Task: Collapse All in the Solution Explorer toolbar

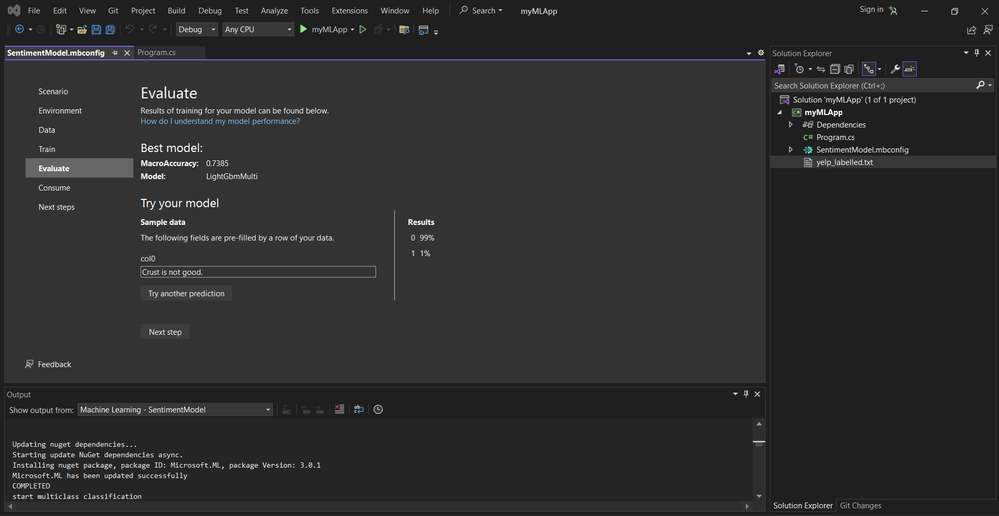Action: point(835,69)
